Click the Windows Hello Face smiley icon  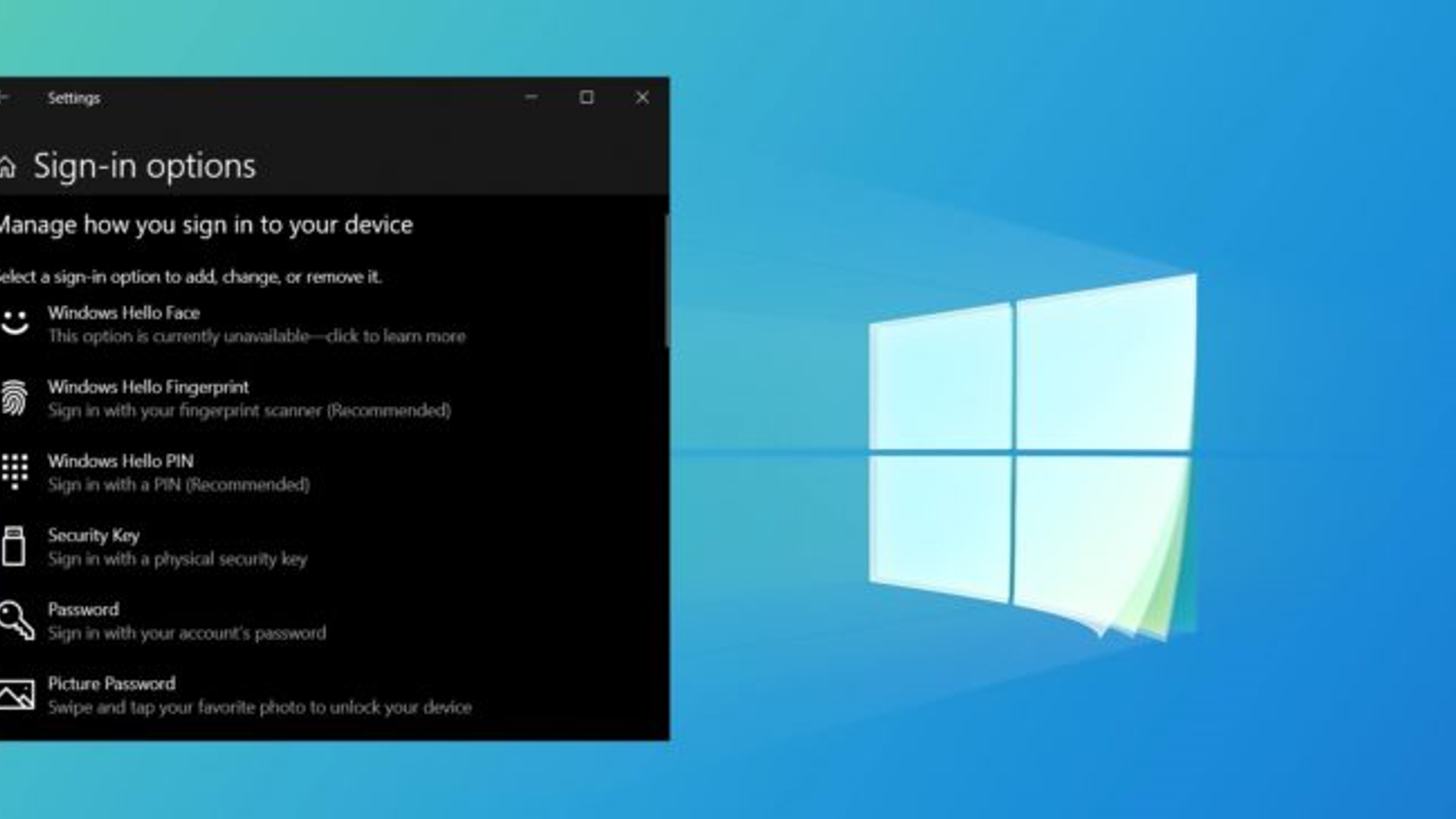pyautogui.click(x=15, y=323)
